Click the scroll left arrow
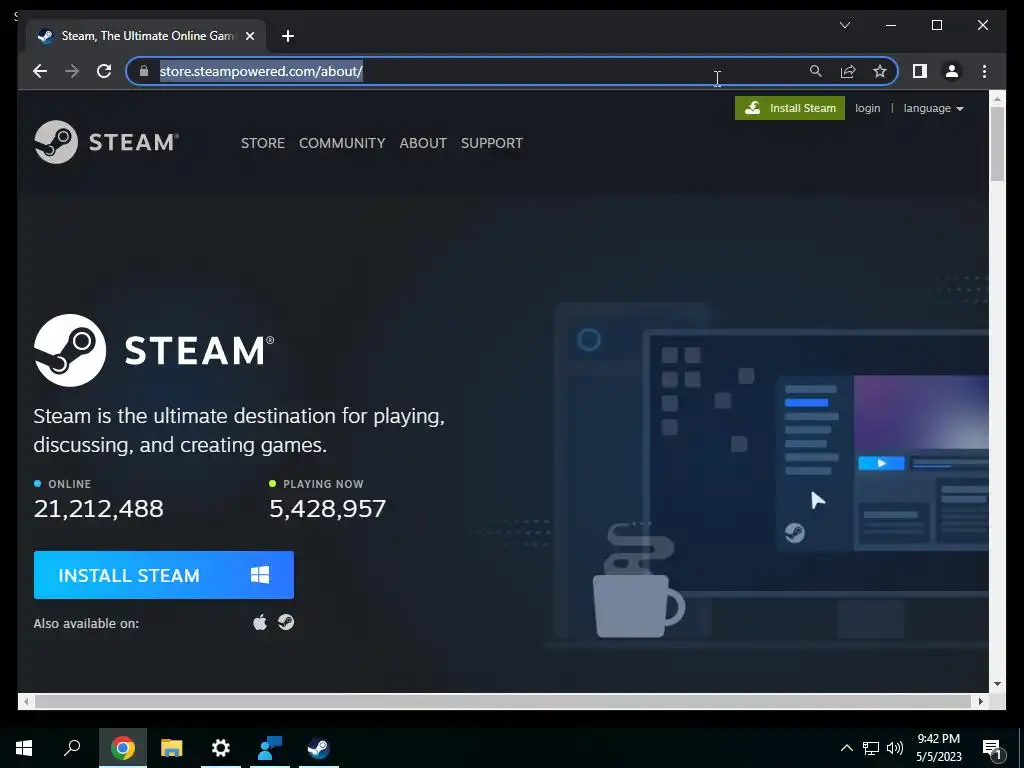Screen dimensions: 1024x768 (25, 701)
